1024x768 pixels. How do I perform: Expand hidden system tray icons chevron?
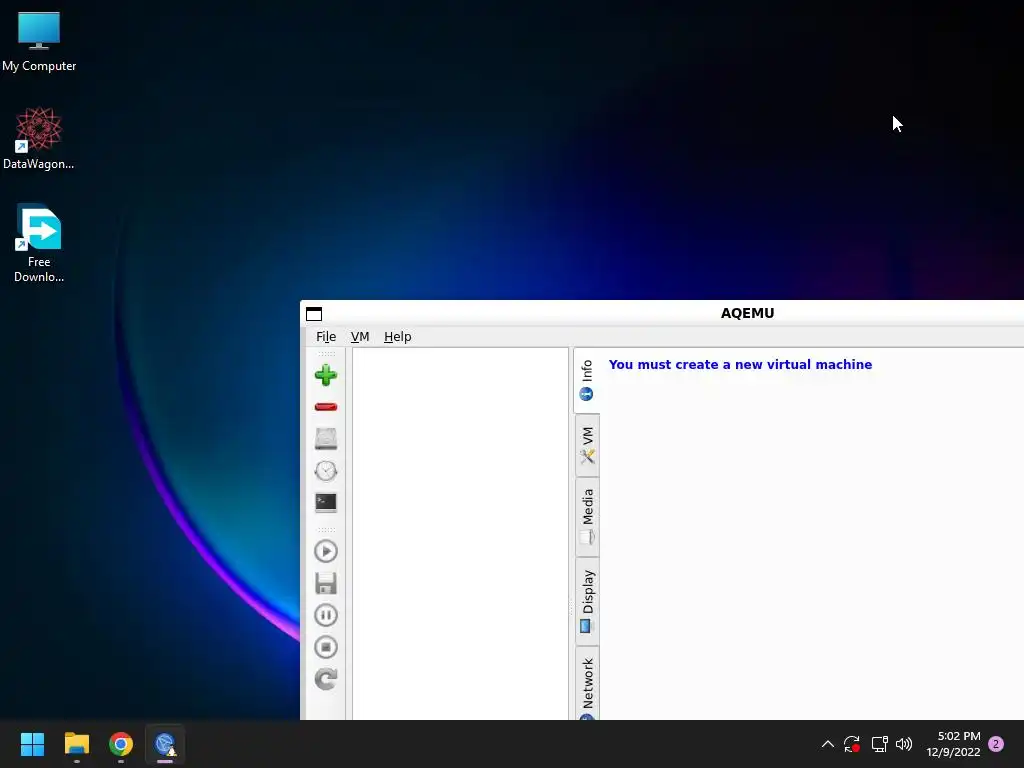pyautogui.click(x=827, y=744)
